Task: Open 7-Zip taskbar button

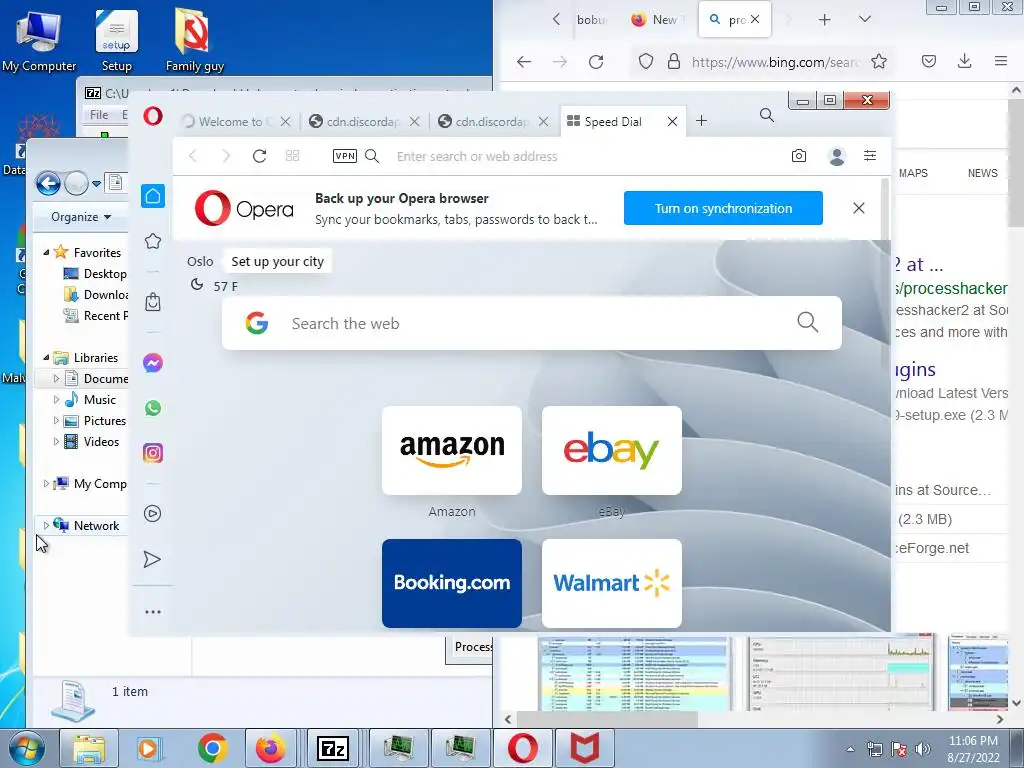Action: (x=332, y=748)
